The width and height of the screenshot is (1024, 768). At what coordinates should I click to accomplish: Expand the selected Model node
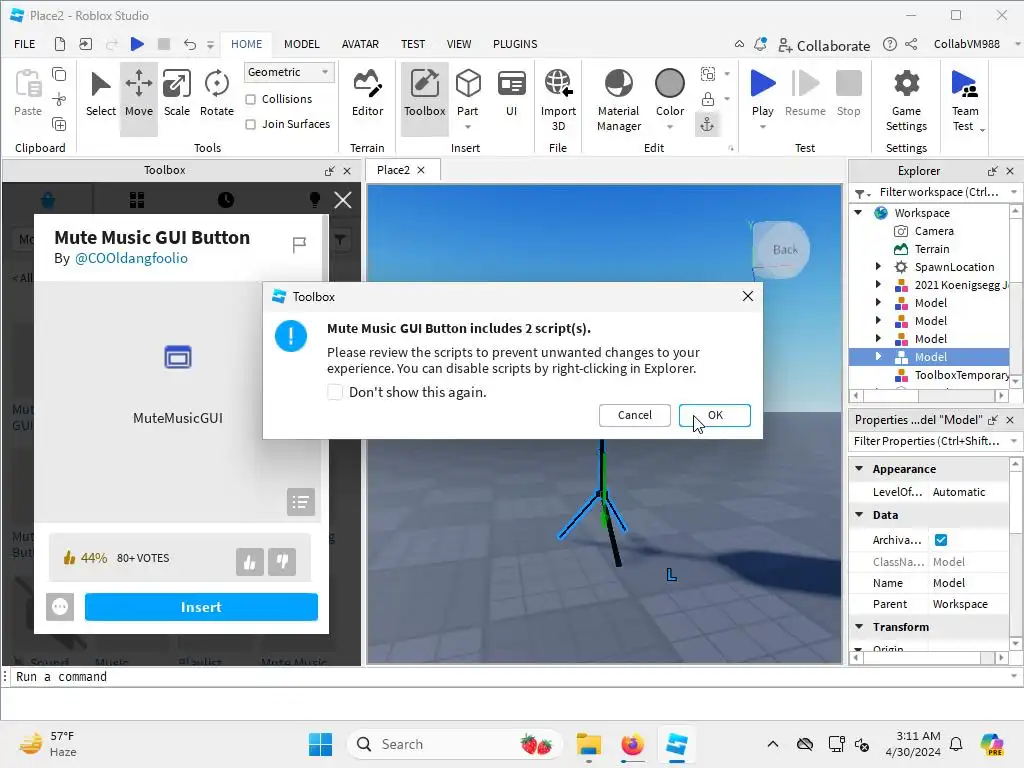[x=878, y=357]
